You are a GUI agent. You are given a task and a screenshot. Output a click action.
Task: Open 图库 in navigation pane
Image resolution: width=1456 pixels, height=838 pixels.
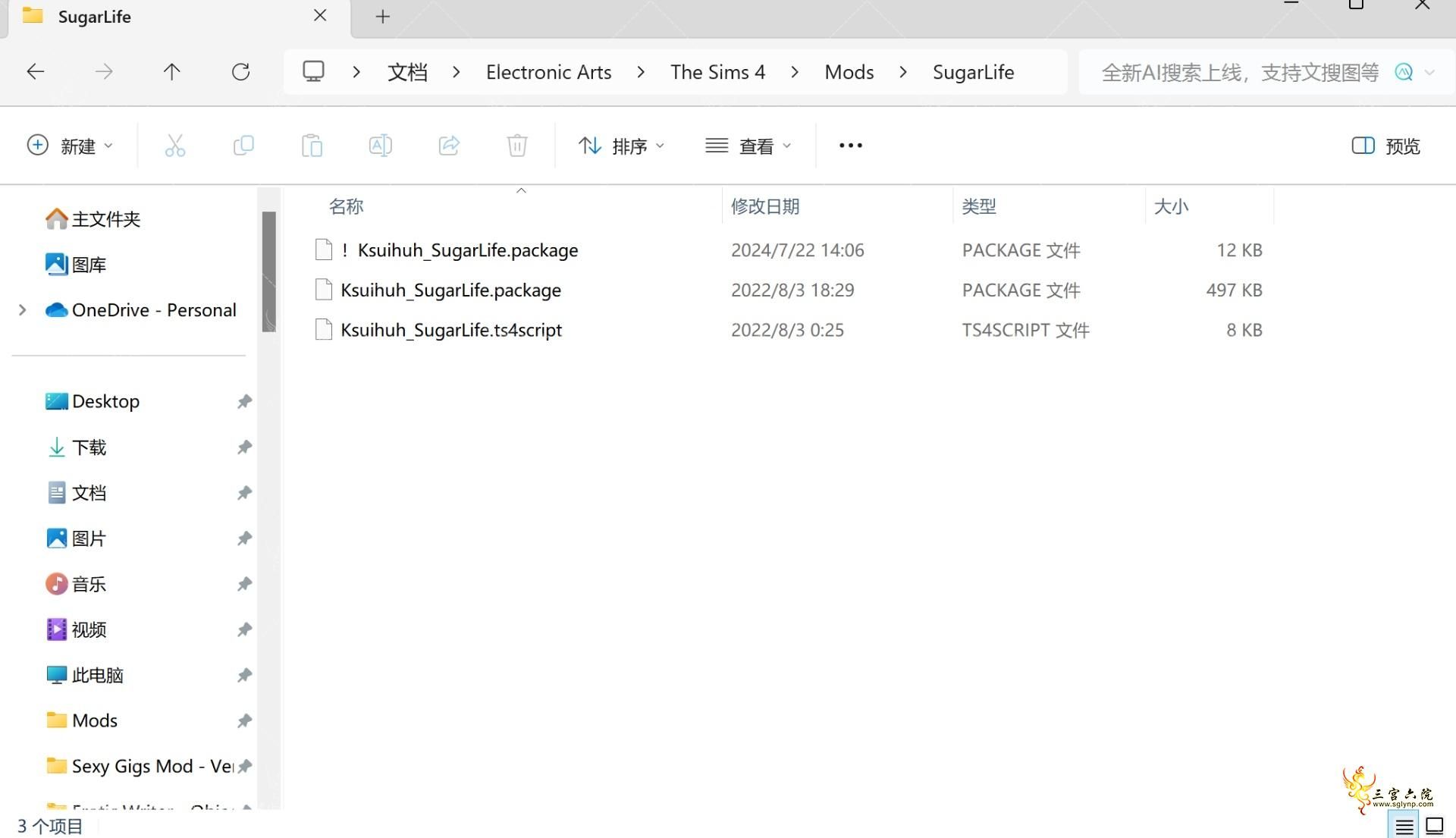76,265
